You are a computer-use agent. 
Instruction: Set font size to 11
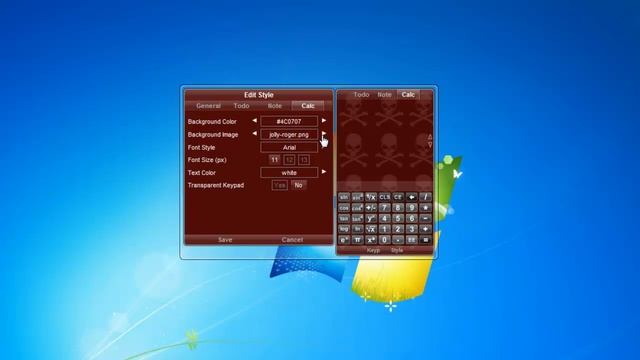click(274, 160)
